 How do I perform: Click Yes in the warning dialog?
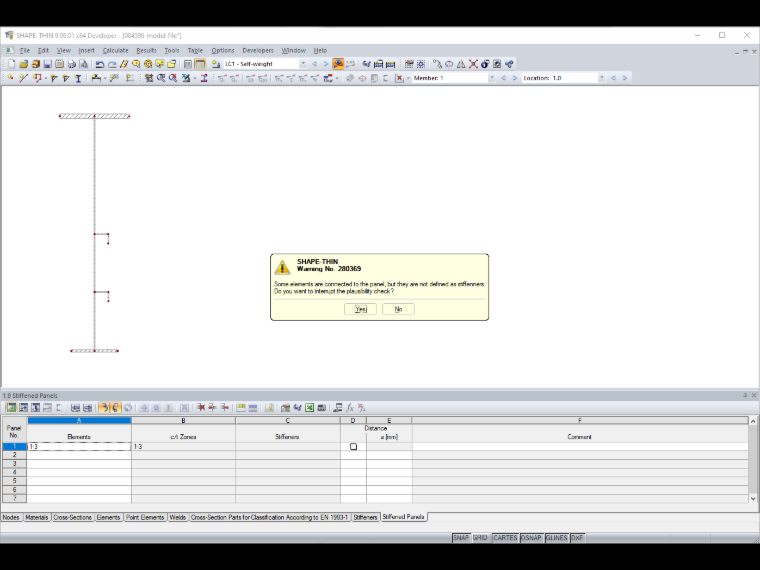coord(360,309)
